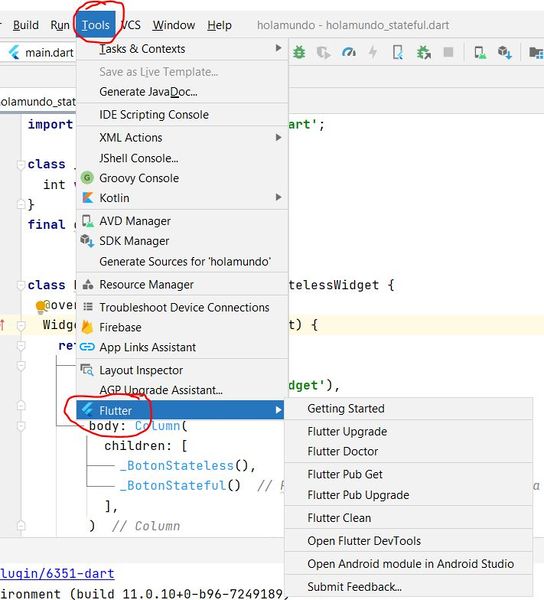
Task: Select Open Flutter DevTools
Action: click(409, 541)
